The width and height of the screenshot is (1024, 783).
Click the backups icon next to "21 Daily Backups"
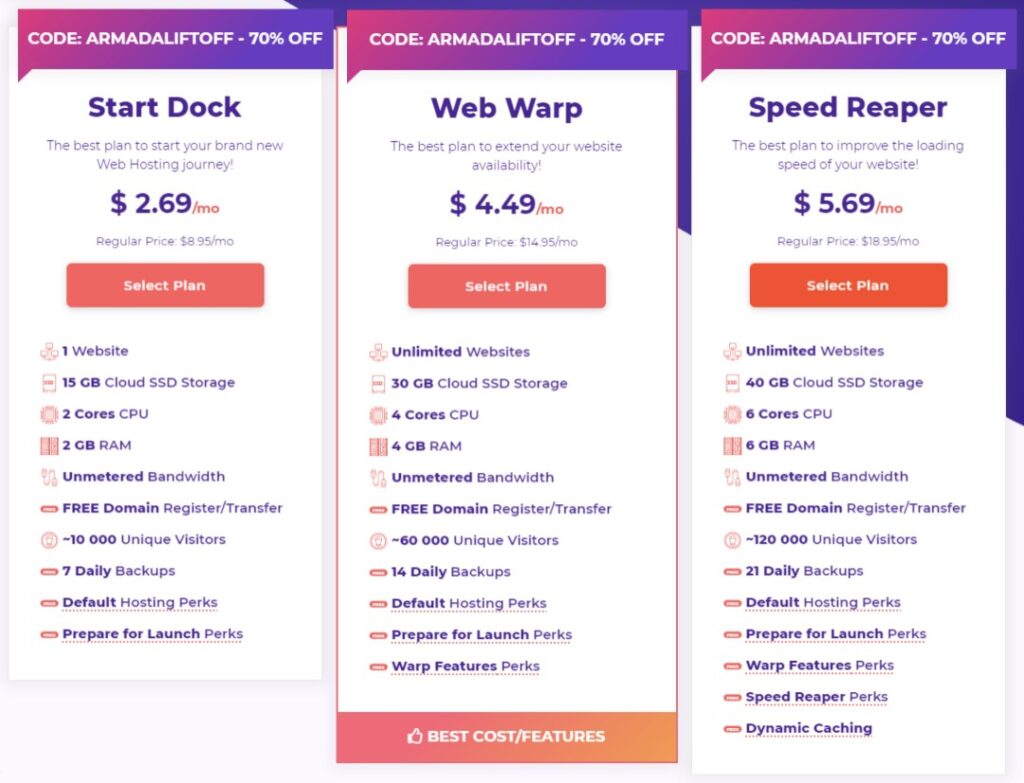pyautogui.click(x=730, y=571)
